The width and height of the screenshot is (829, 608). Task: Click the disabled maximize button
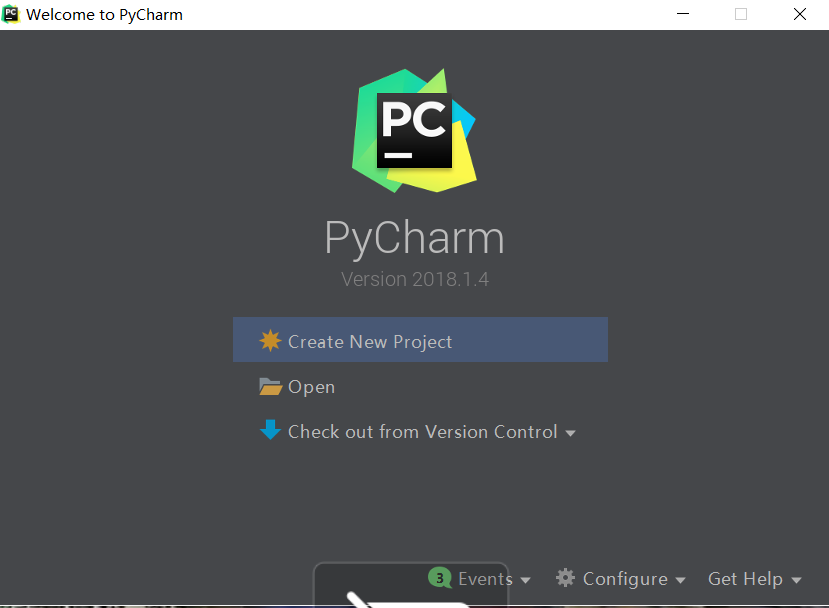coord(741,14)
